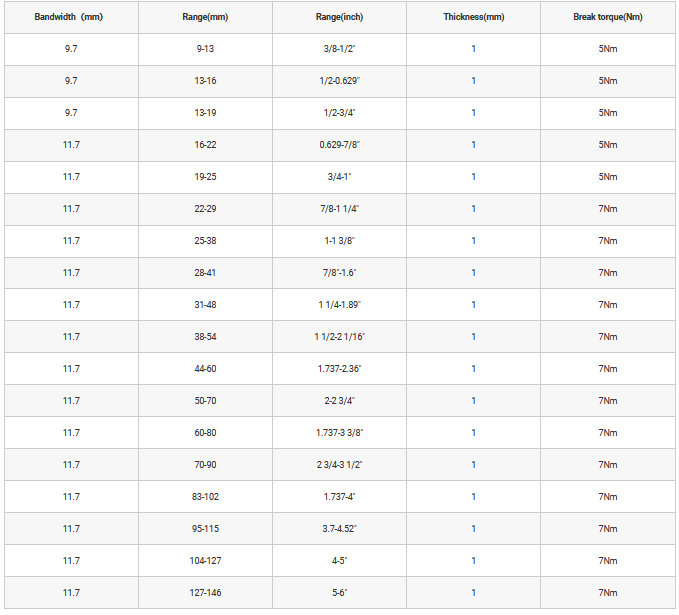Select the 38-54 mm range cell
The height and width of the screenshot is (615, 679).
[x=205, y=337]
